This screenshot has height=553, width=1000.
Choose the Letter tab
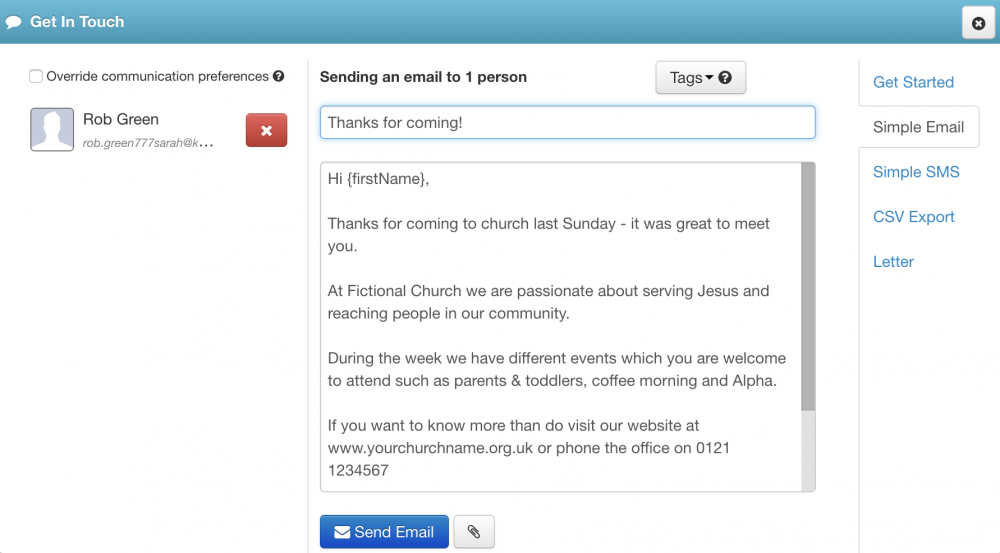893,262
